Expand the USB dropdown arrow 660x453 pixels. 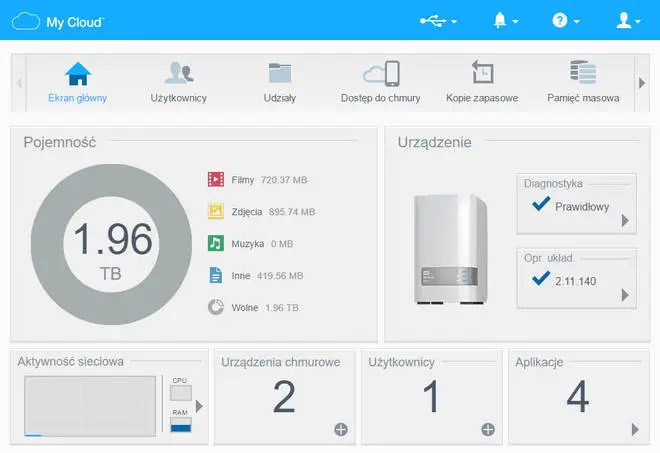click(454, 21)
